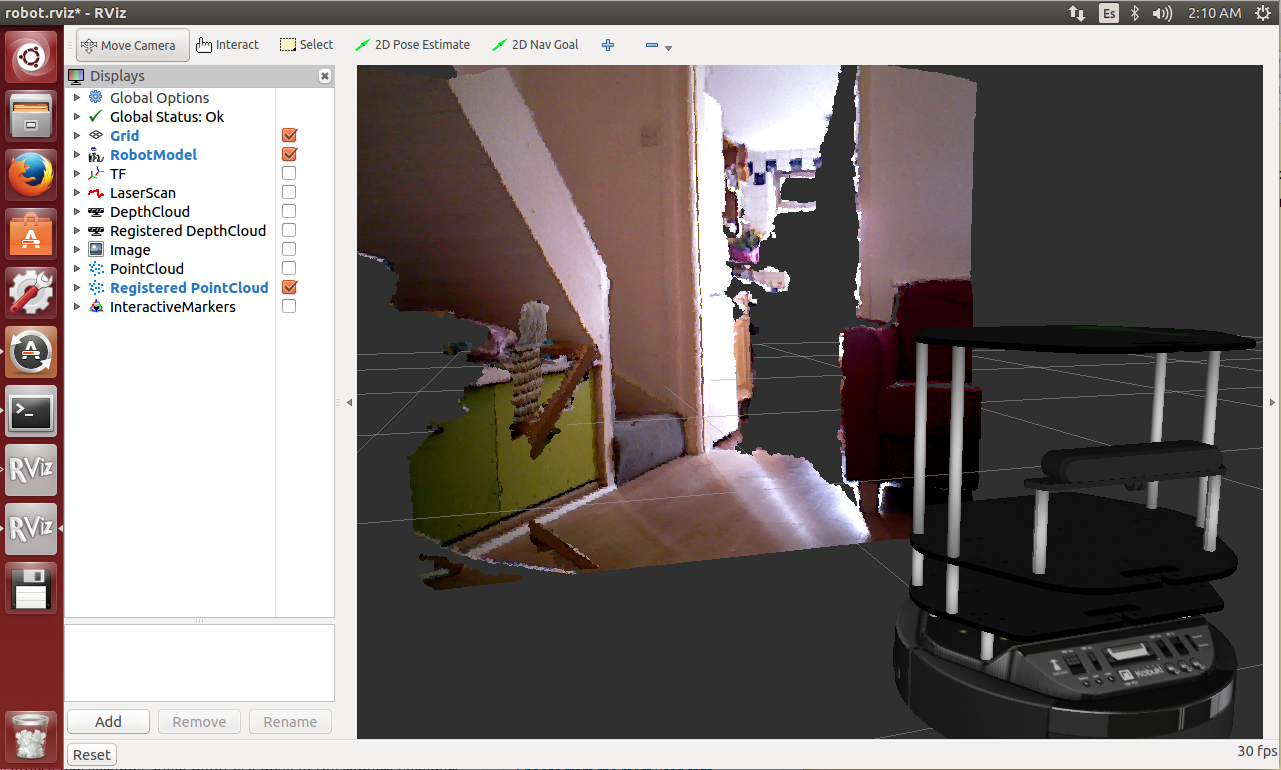Click the Remove display button
Screen dimensions: 1281x770
pyautogui.click(x=199, y=721)
